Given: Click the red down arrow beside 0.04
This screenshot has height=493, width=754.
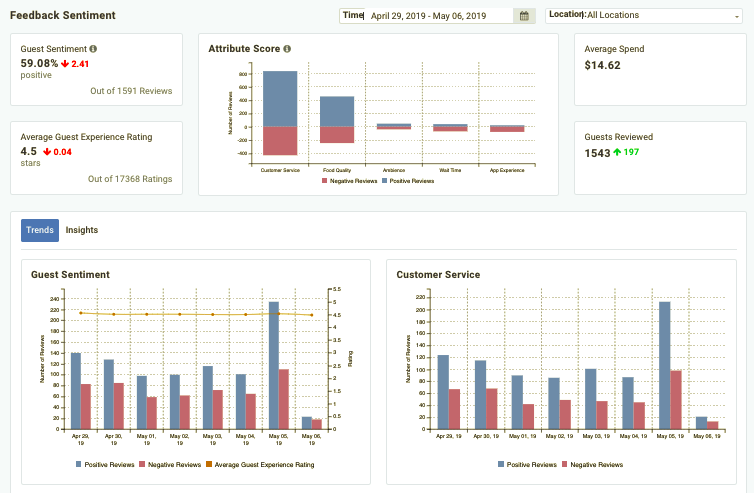Looking at the screenshot, I should 47,152.
